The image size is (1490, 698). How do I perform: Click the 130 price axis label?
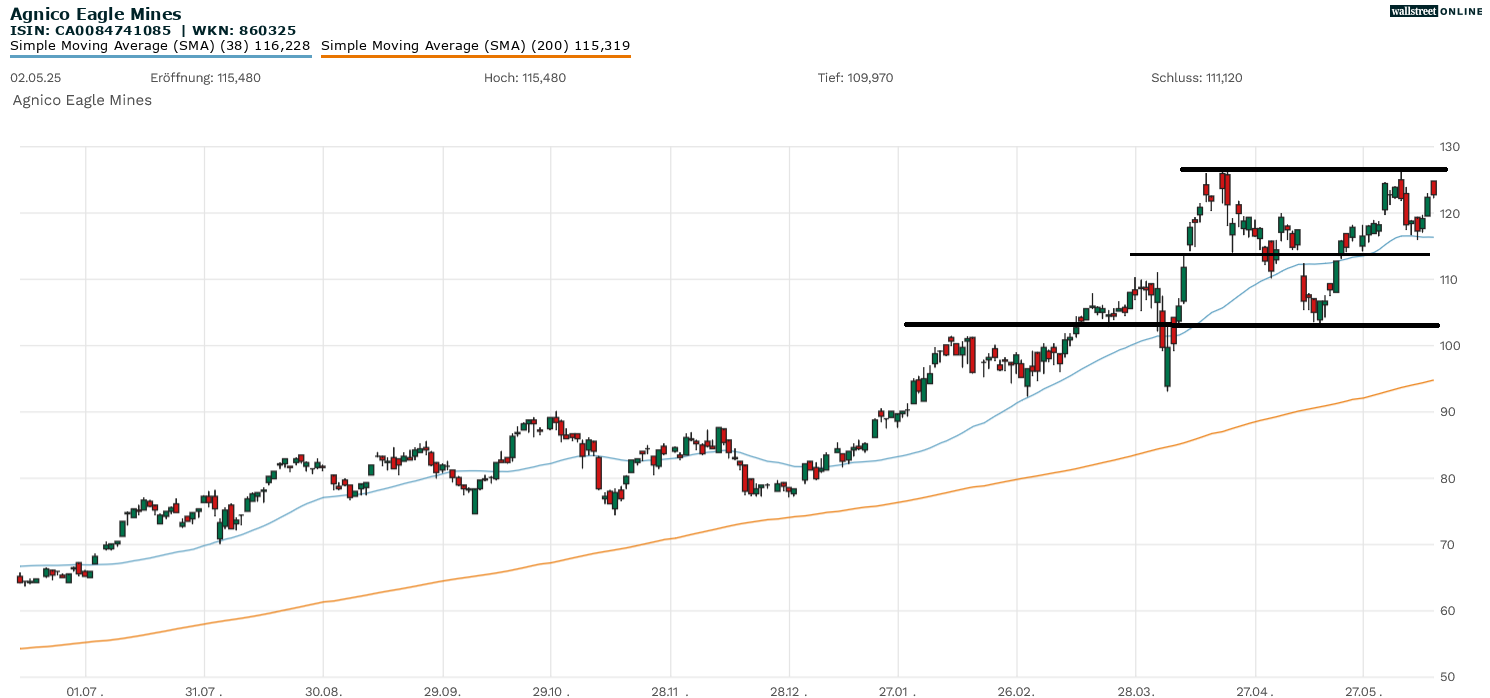(x=1449, y=147)
